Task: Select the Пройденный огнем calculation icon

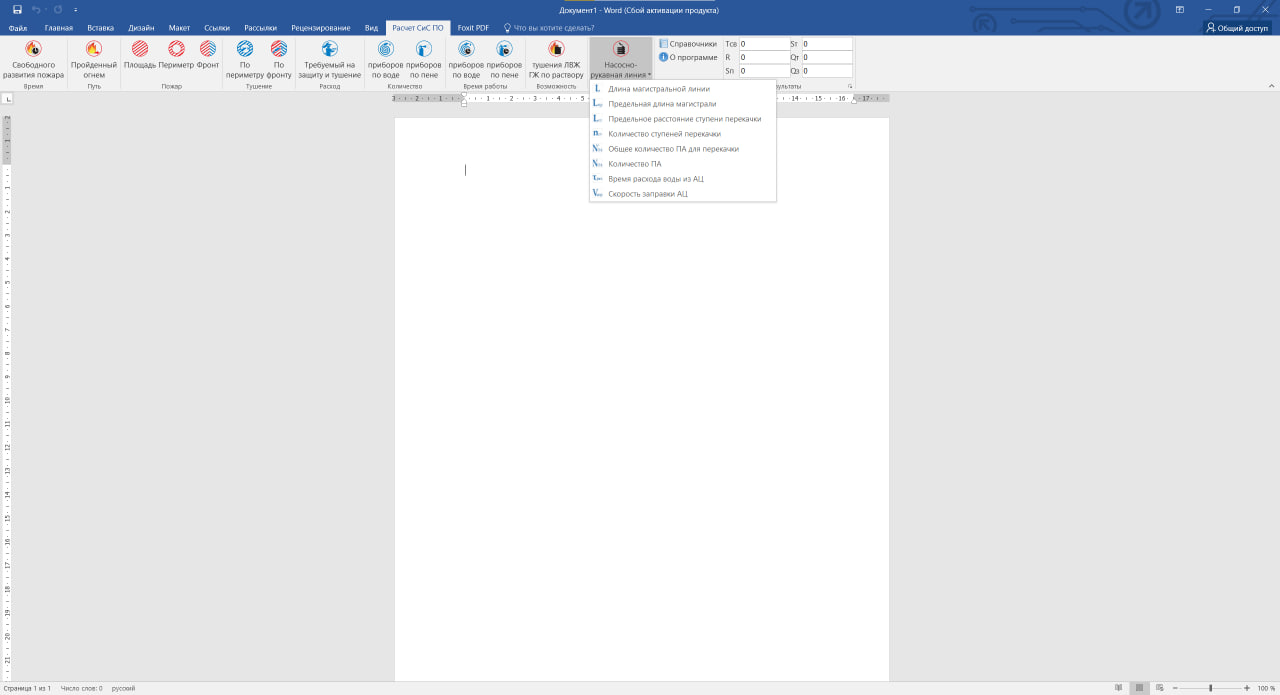Action: [94, 49]
